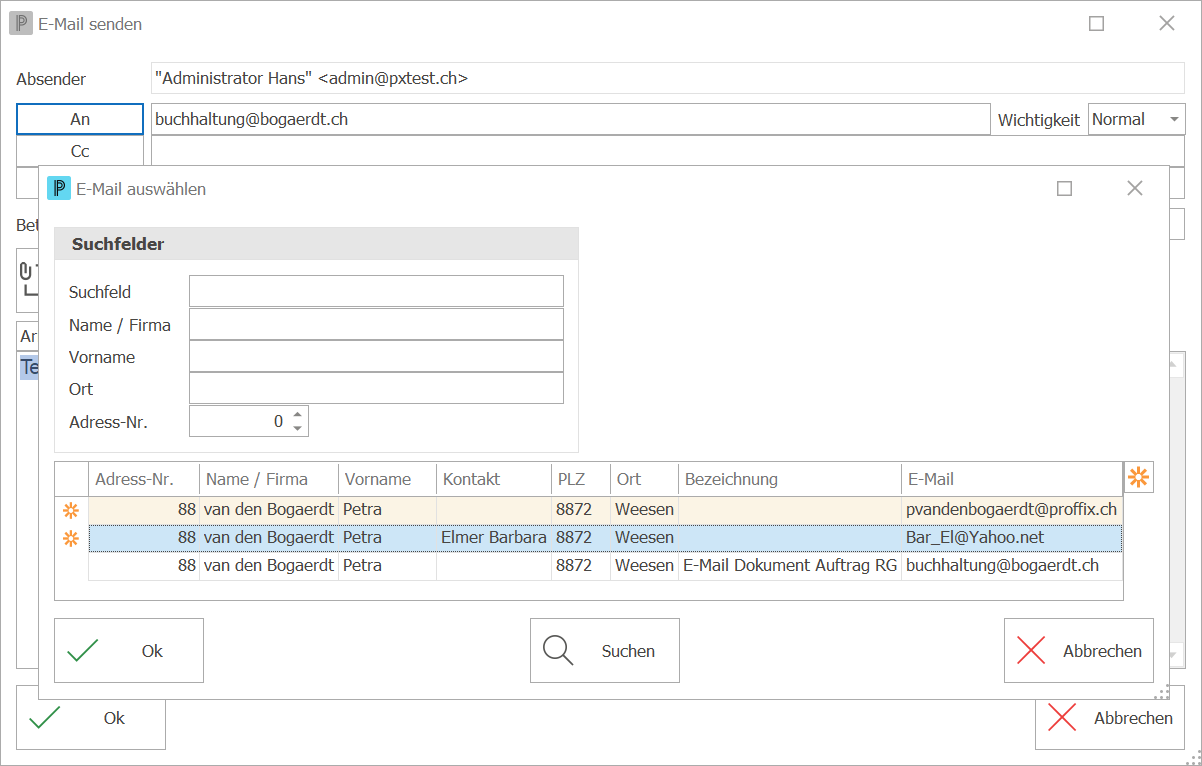Sort by Adress-Nr. column header
The width and height of the screenshot is (1202, 766).
(x=144, y=479)
